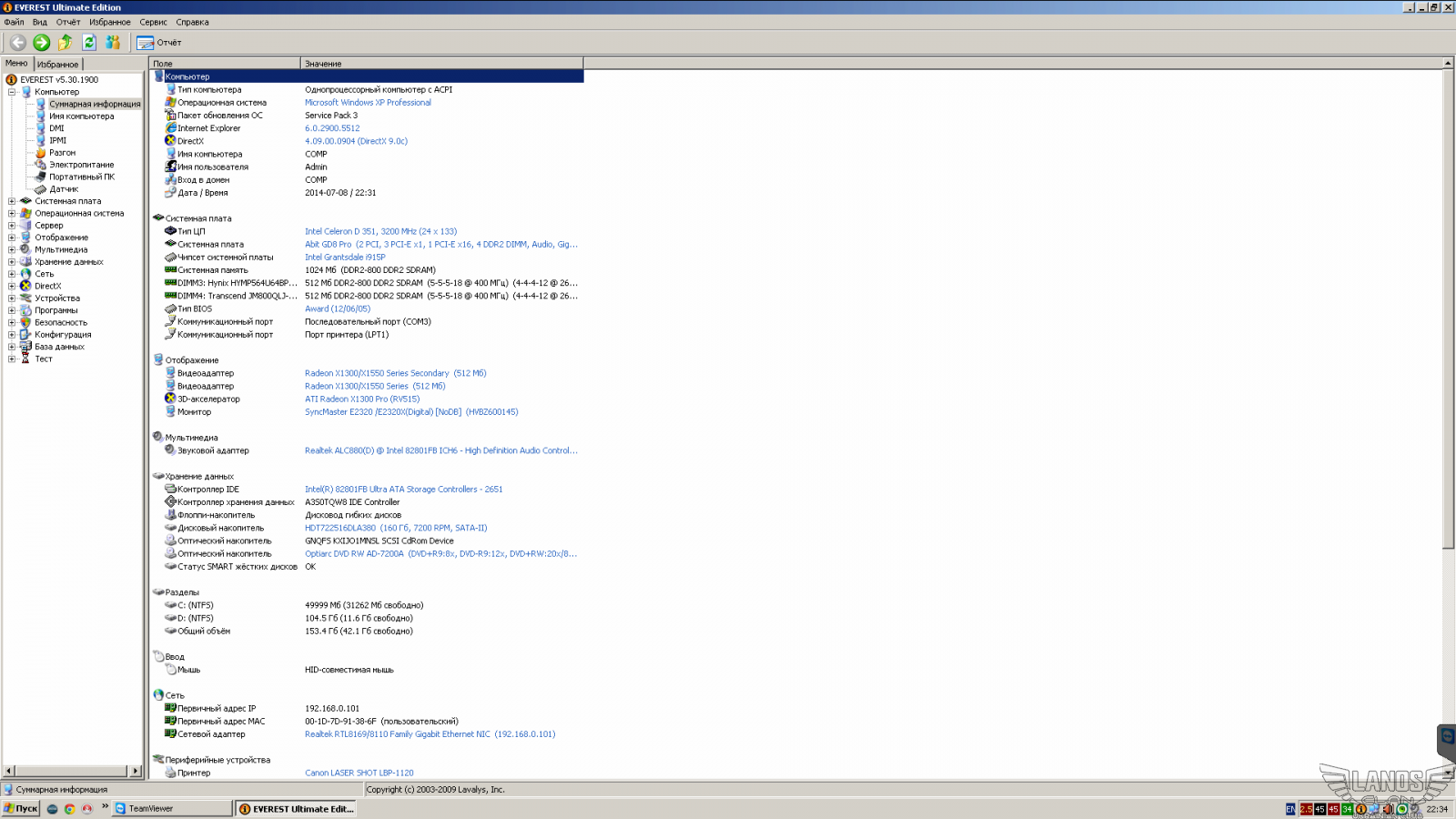
Task: Collapse the Компьютер tree node
Action: click(x=12, y=92)
